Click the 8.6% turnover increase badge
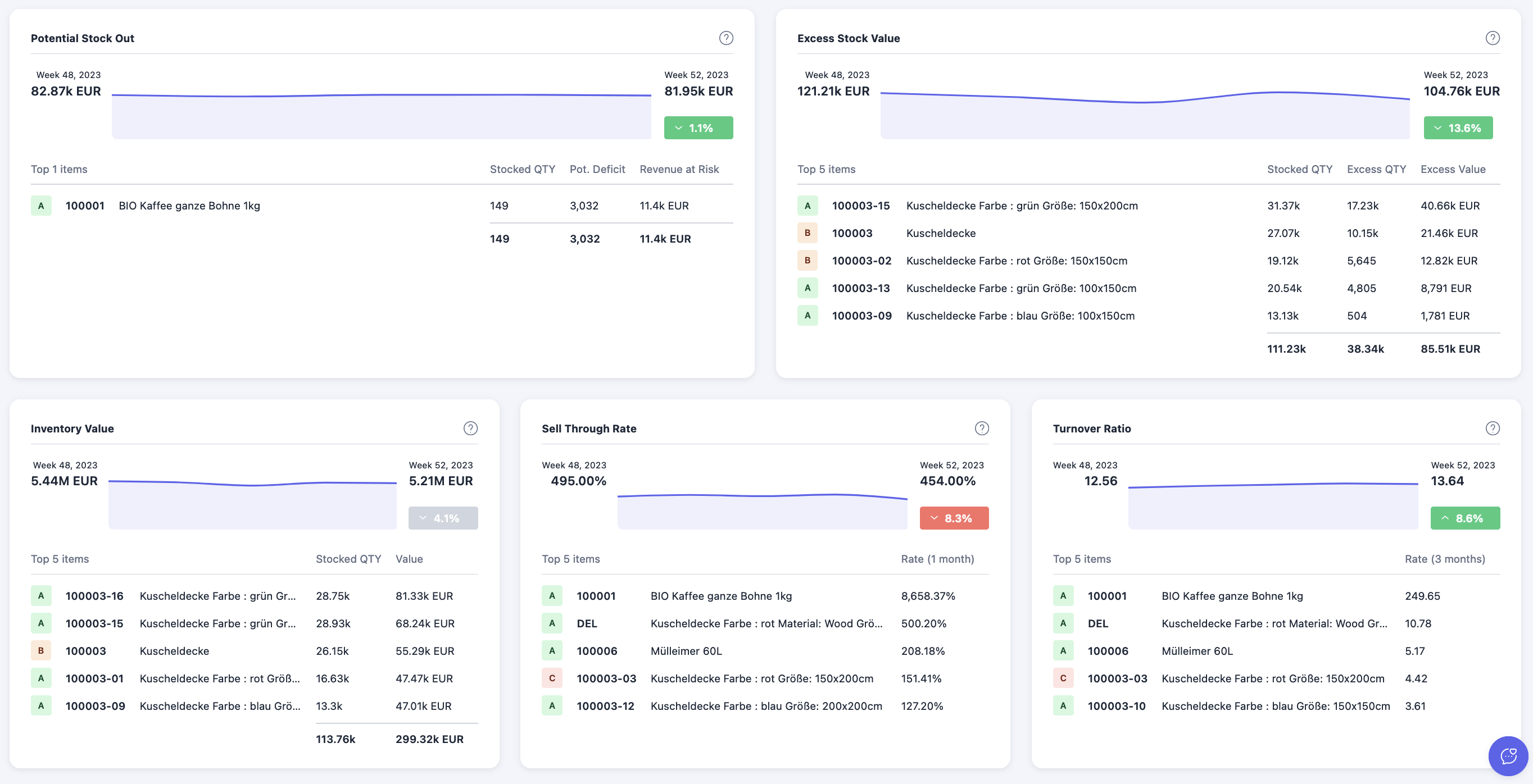Viewport: 1533px width, 784px height. pyautogui.click(x=1464, y=518)
